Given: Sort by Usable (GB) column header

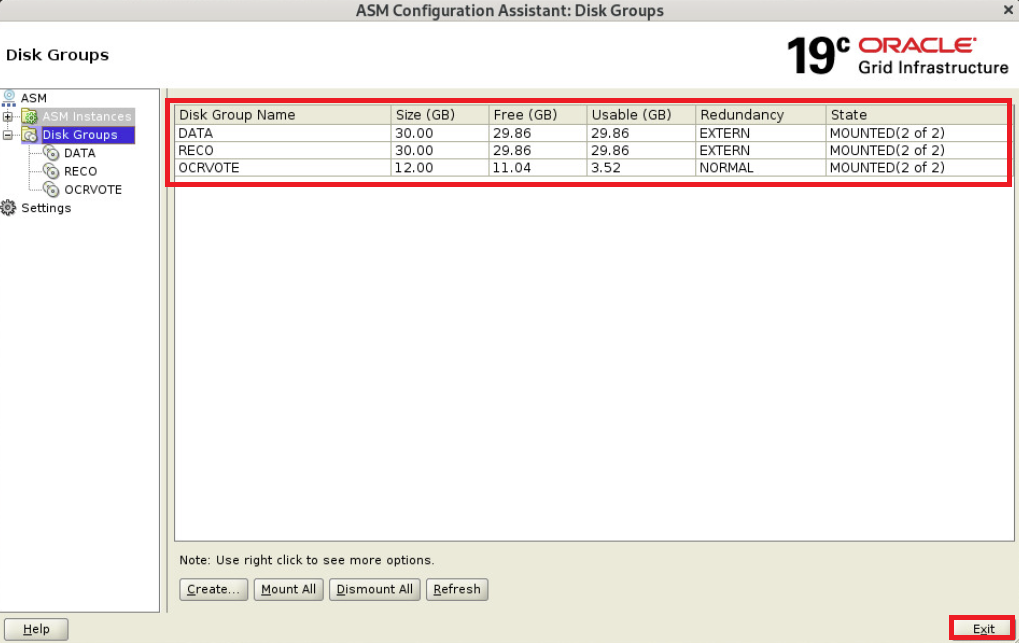Looking at the screenshot, I should 641,115.
